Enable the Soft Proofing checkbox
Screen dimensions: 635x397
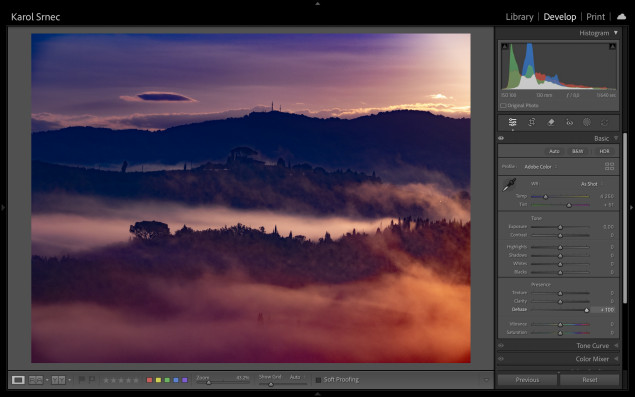pyautogui.click(x=318, y=380)
